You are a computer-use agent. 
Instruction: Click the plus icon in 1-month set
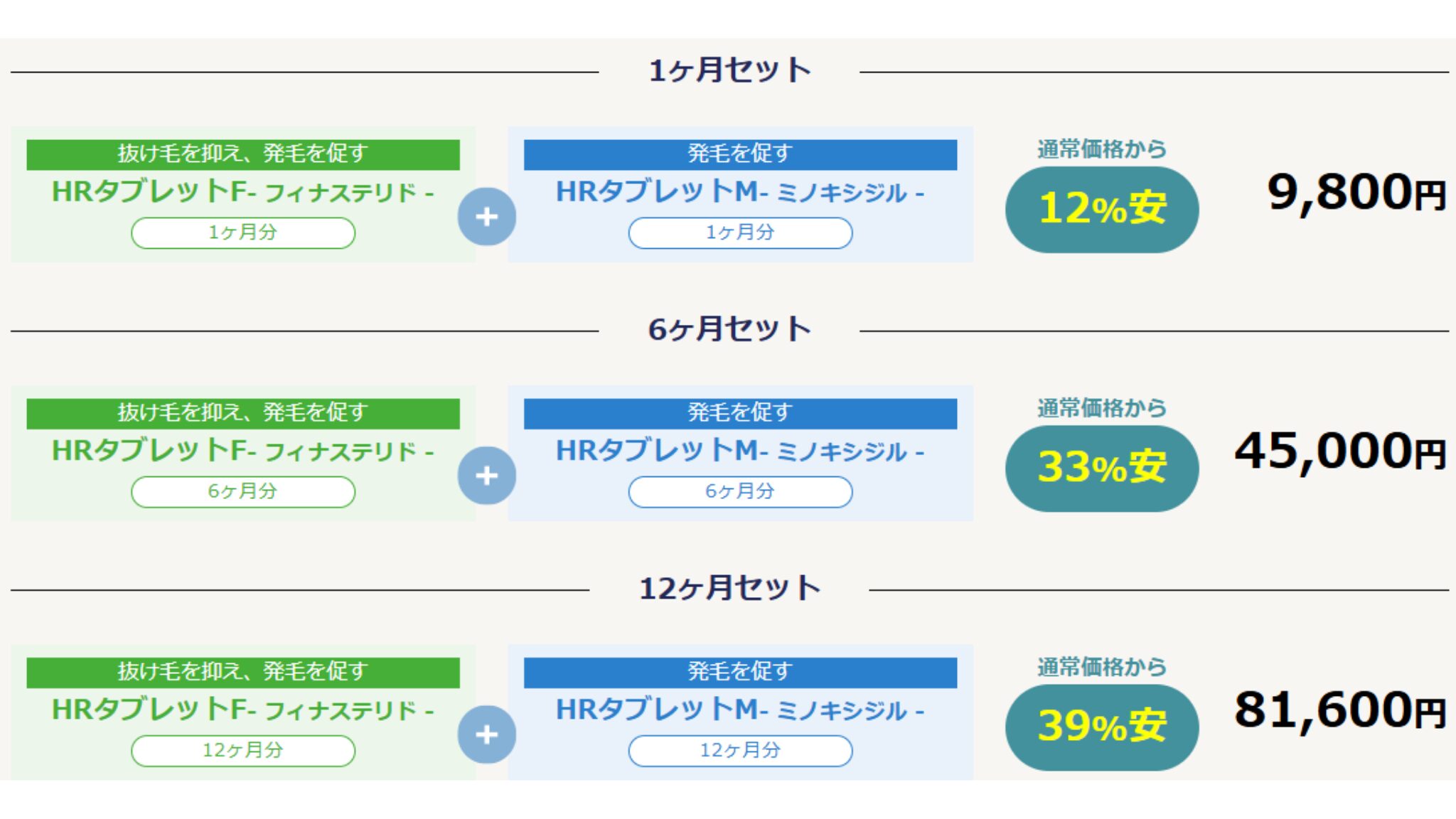[x=486, y=217]
